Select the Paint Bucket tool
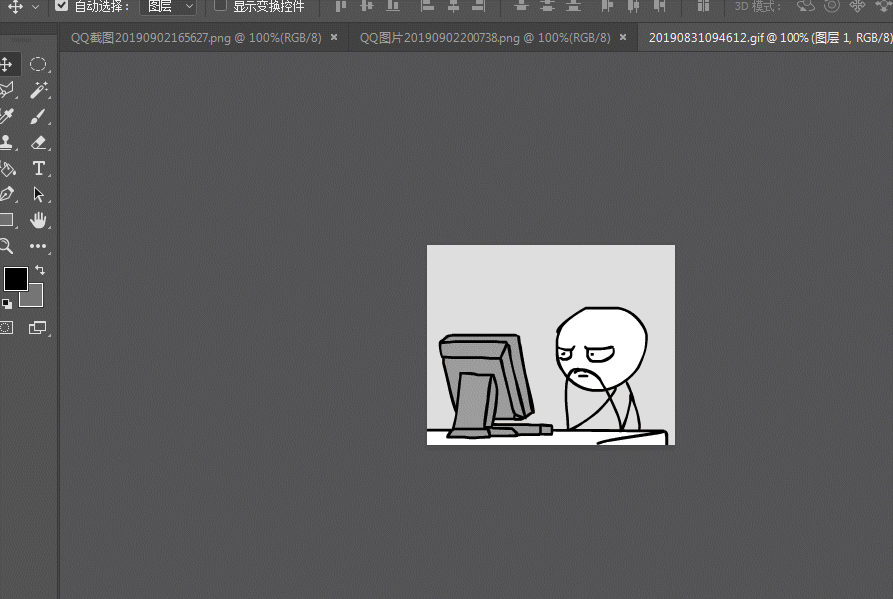 pyautogui.click(x=8, y=169)
